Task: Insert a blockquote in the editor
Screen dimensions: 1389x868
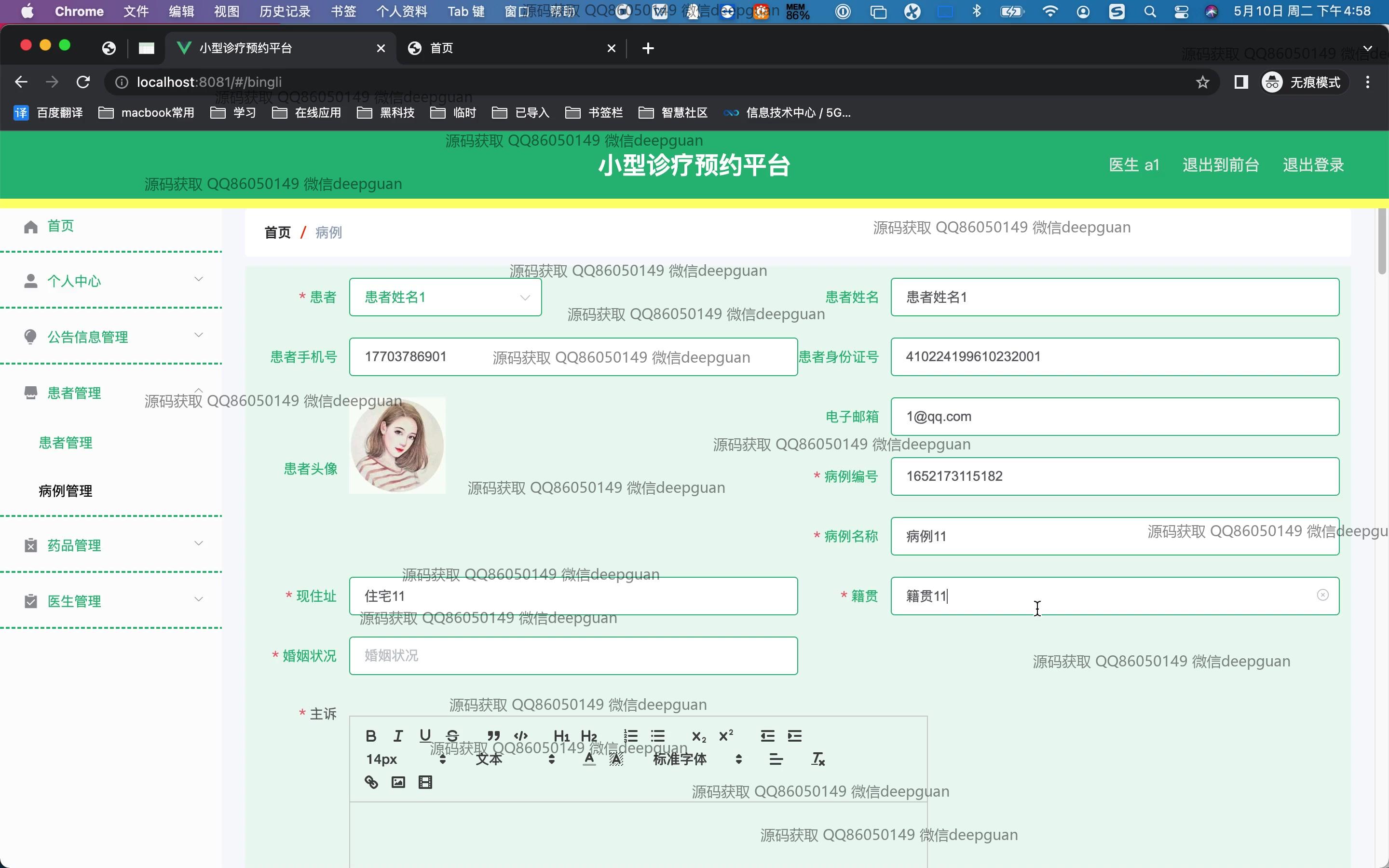Action: [493, 736]
